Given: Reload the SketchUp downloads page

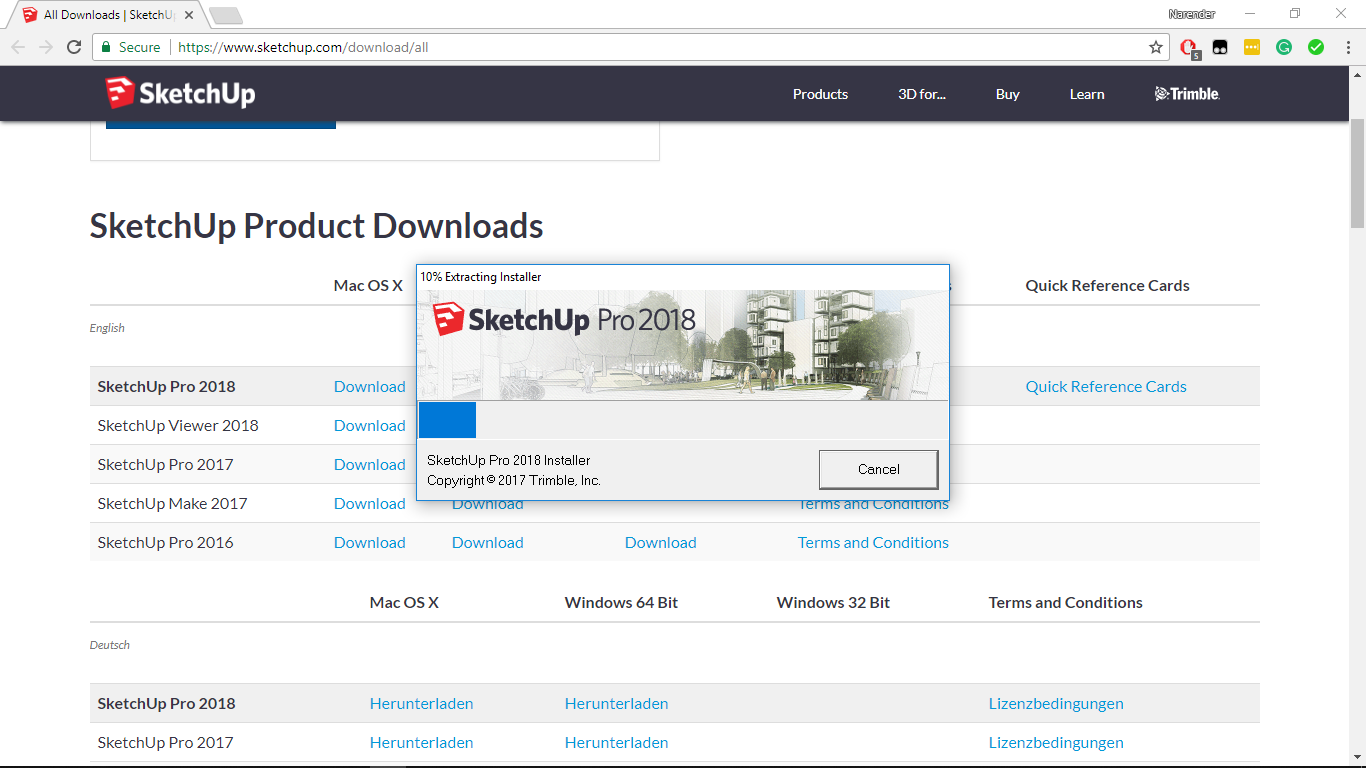Looking at the screenshot, I should (x=74, y=47).
